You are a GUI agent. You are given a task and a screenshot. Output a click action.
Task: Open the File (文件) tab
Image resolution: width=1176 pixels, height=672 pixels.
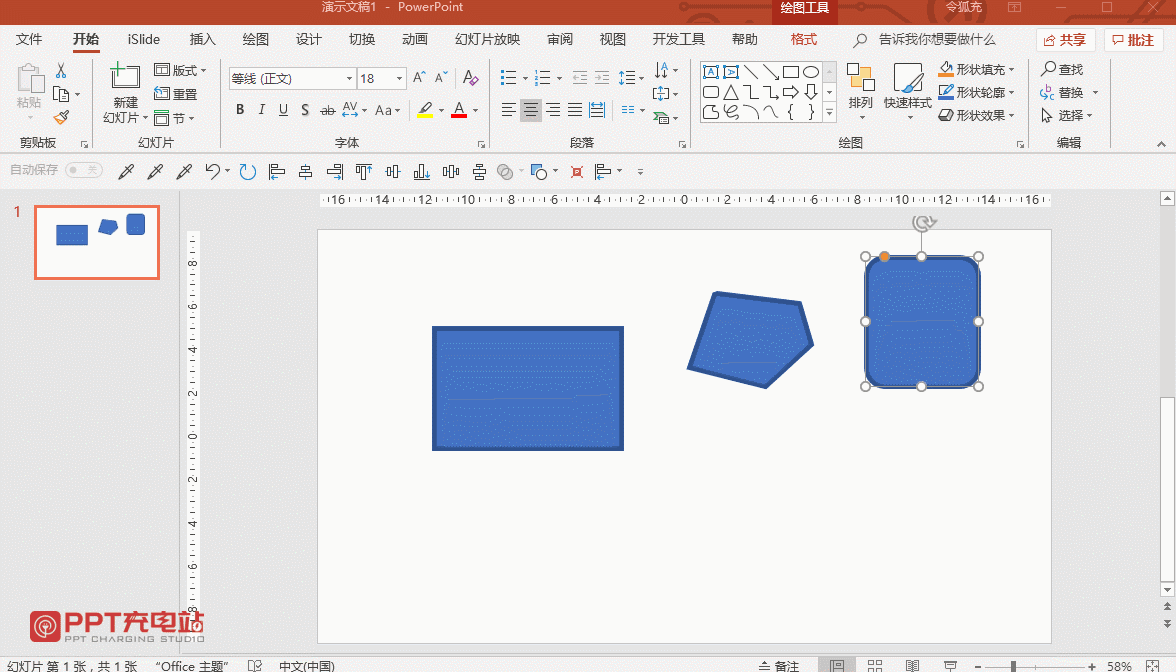[29, 39]
